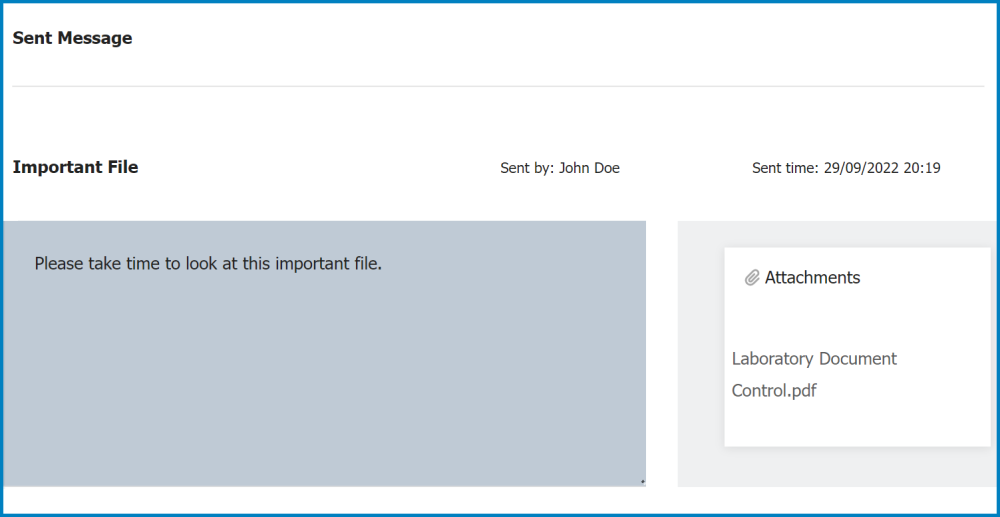Image resolution: width=1000 pixels, height=517 pixels.
Task: Click the message text area resize handle
Action: point(642,482)
